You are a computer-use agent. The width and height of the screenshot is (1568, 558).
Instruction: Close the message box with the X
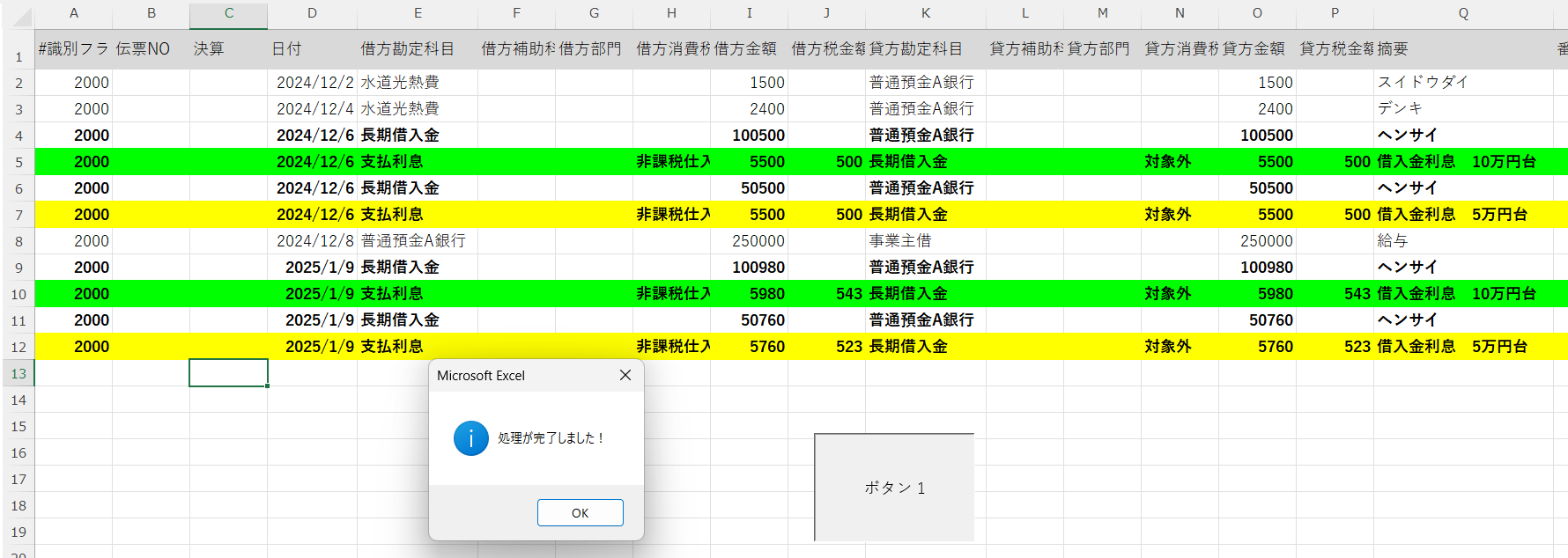click(625, 375)
